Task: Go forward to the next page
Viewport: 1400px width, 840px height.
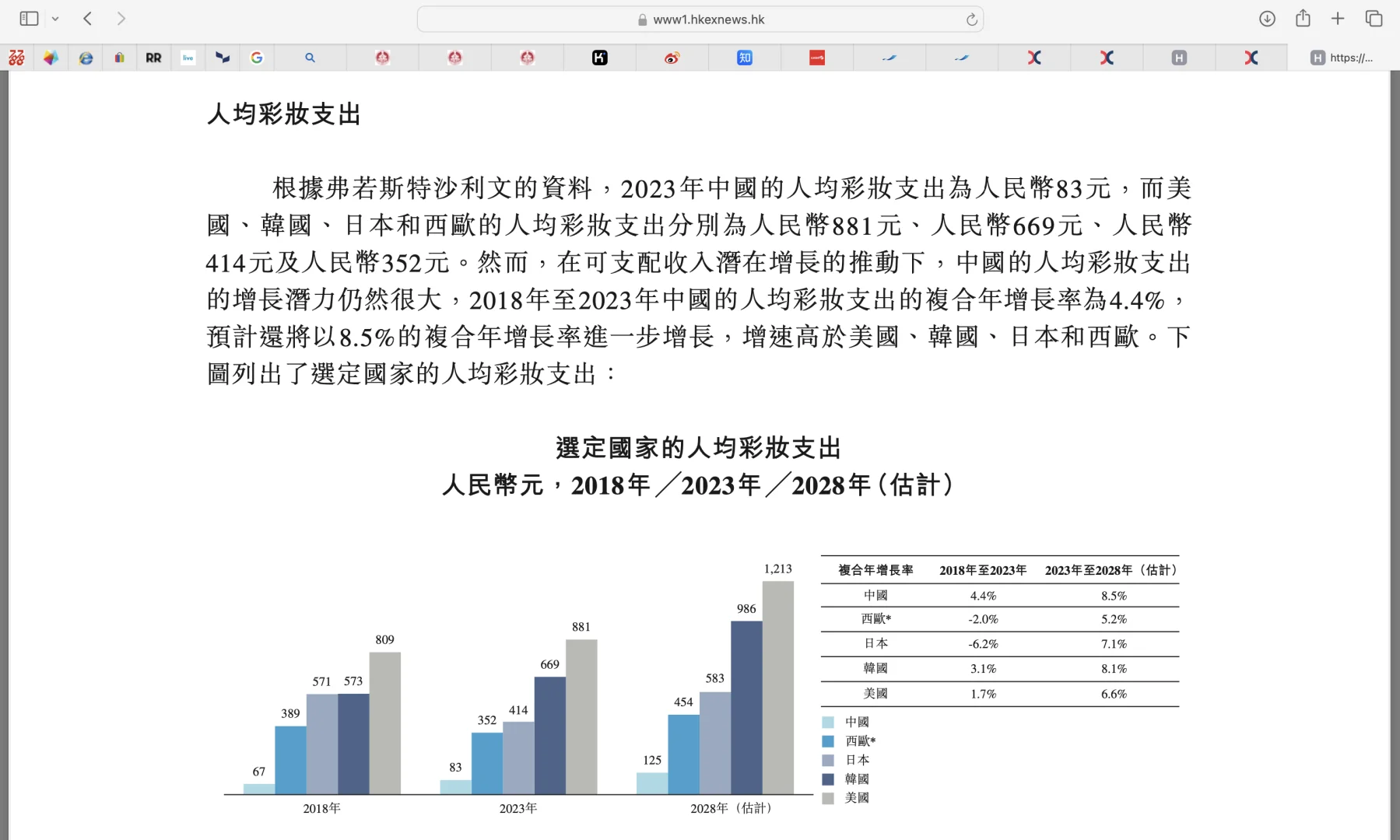Action: (121, 19)
